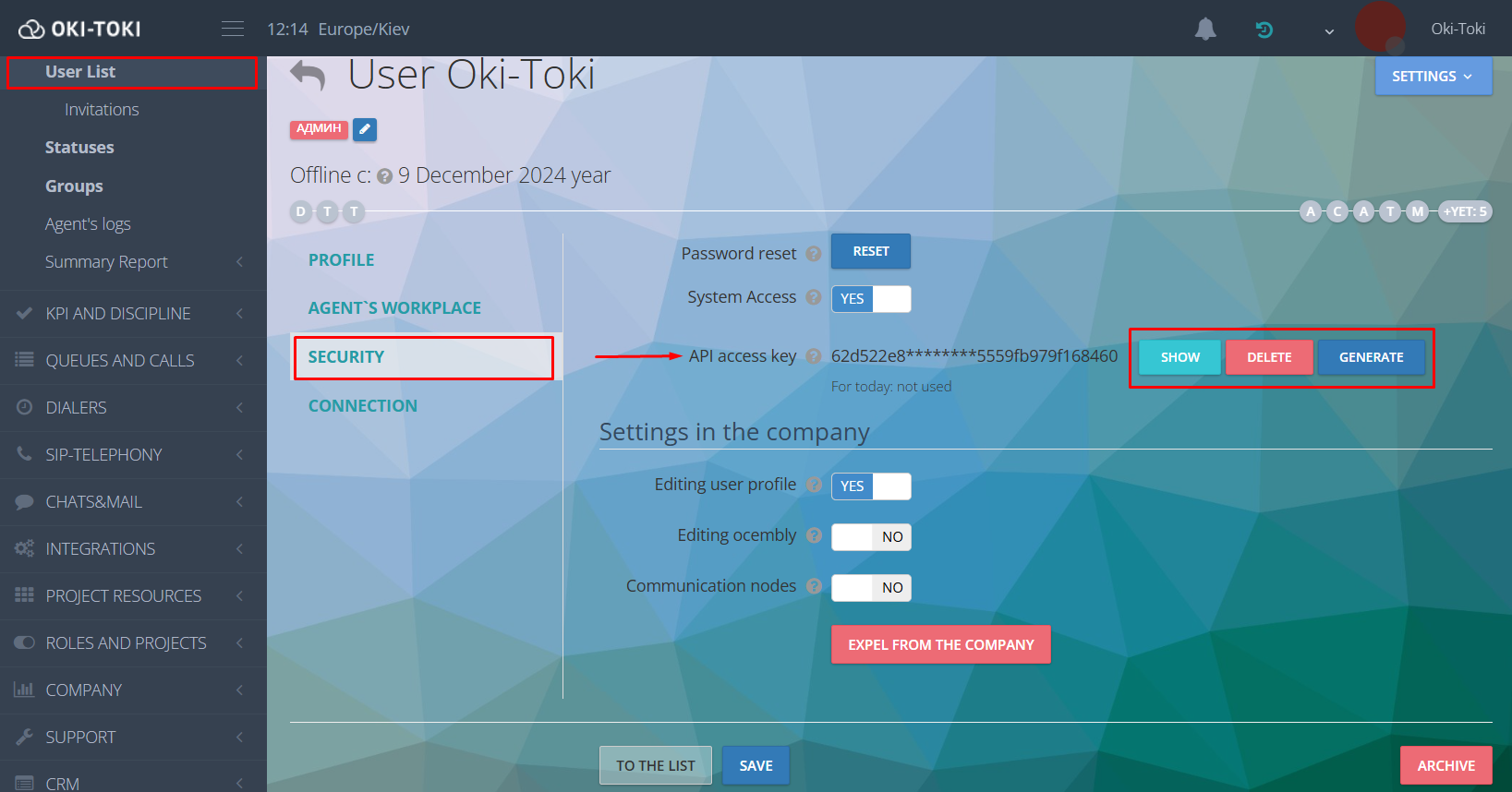The width and height of the screenshot is (1512, 792).
Task: Open Statuses in sidebar
Action: [x=79, y=148]
